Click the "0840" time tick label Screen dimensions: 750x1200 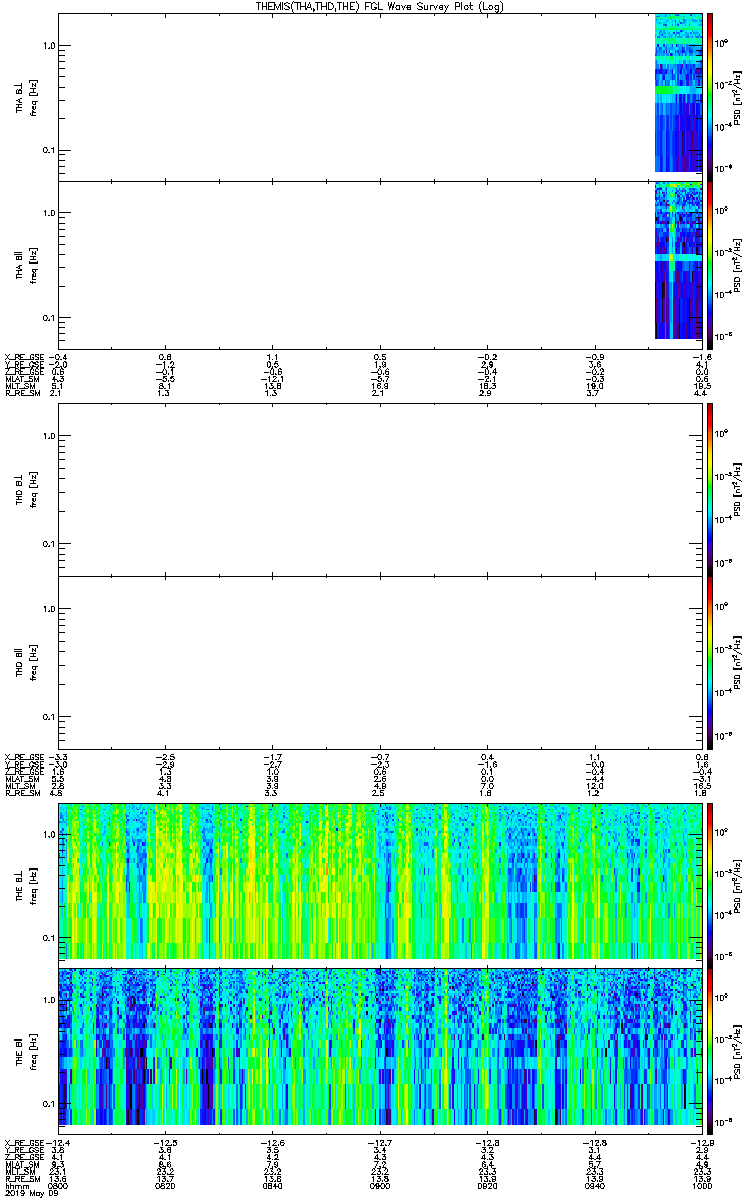click(x=273, y=1186)
